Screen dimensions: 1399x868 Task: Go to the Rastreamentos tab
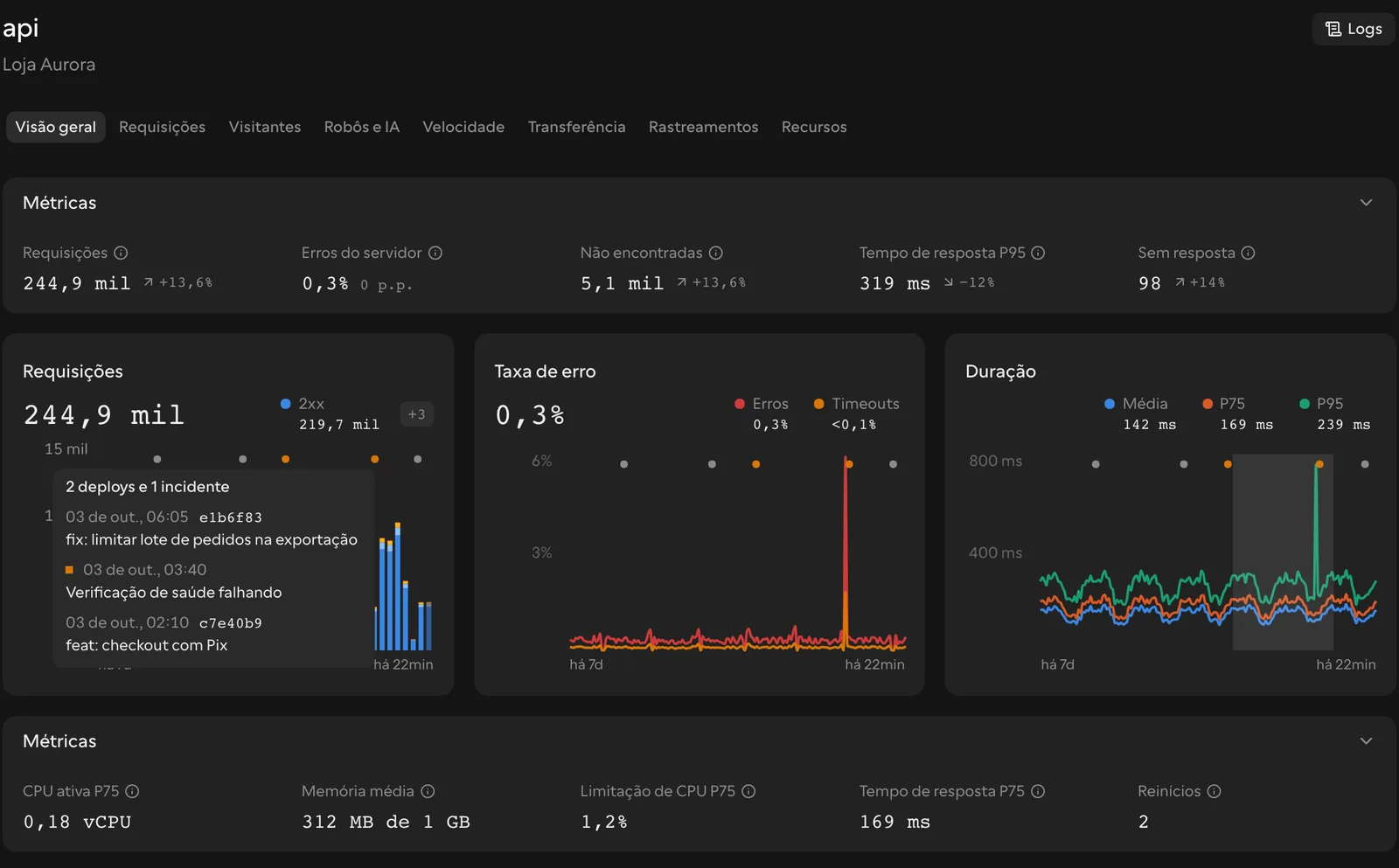pos(703,127)
